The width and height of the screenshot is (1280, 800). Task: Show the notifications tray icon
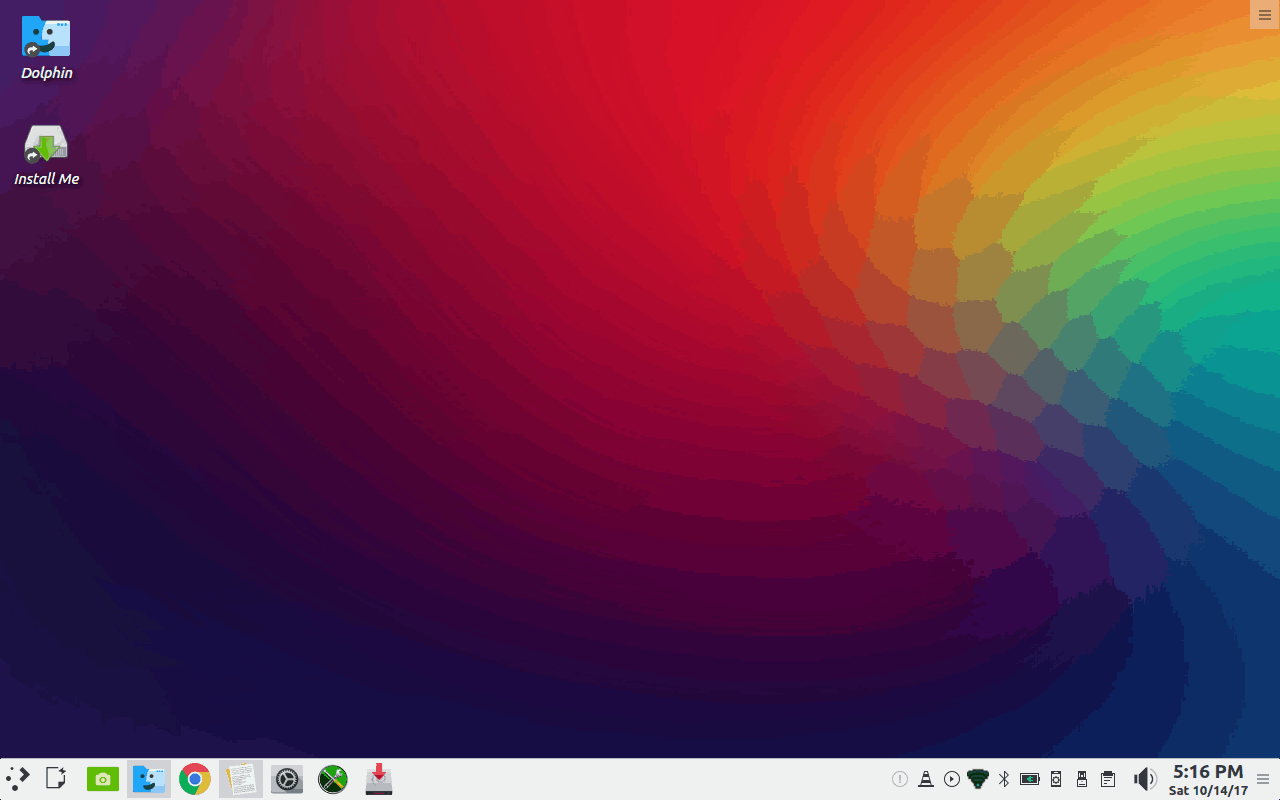pyautogui.click(x=900, y=779)
